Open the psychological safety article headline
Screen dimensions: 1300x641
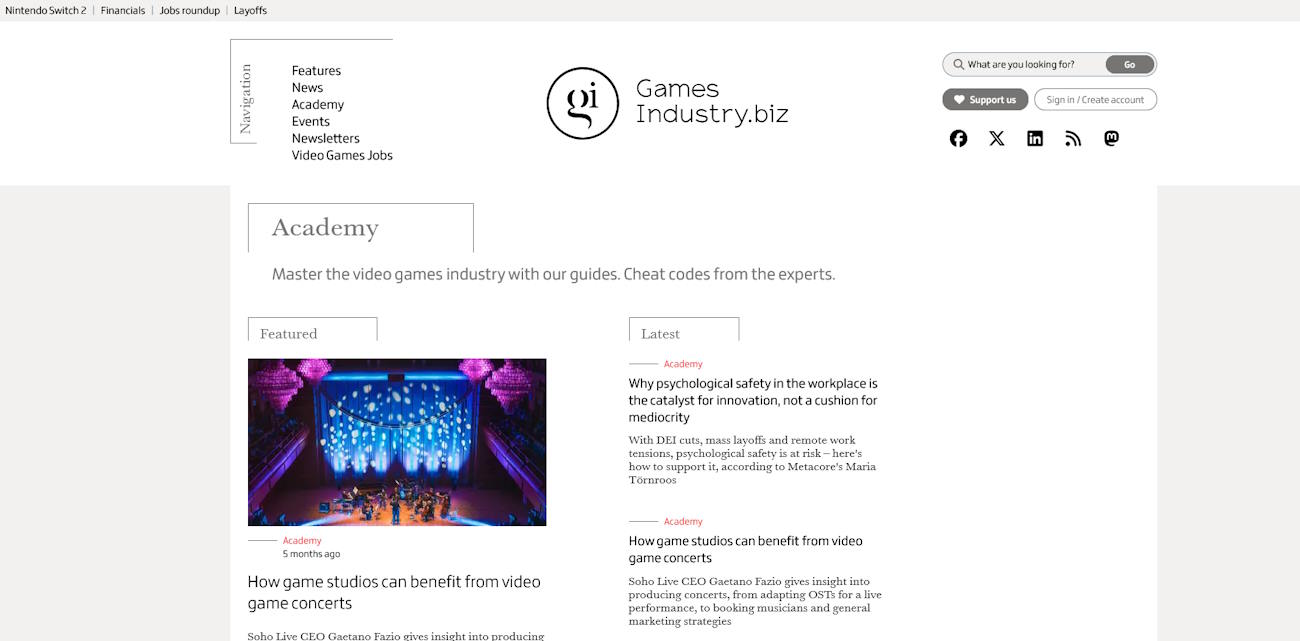click(753, 400)
